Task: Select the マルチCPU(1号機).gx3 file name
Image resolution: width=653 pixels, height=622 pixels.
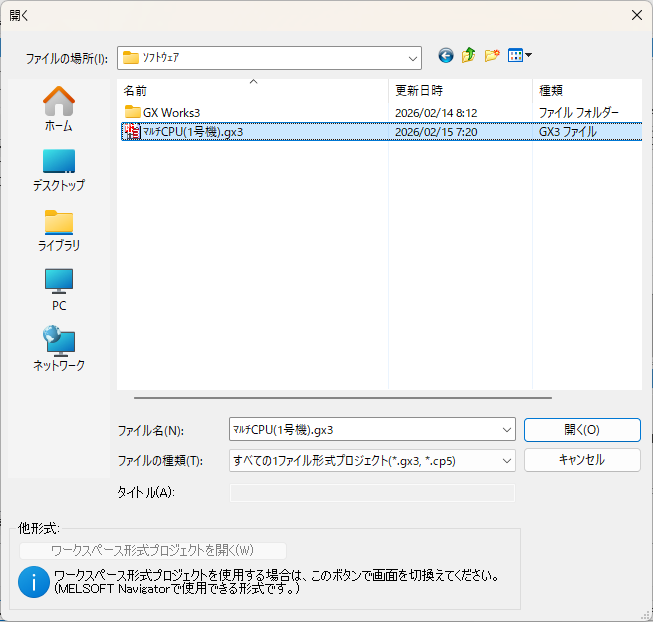Action: [x=192, y=132]
